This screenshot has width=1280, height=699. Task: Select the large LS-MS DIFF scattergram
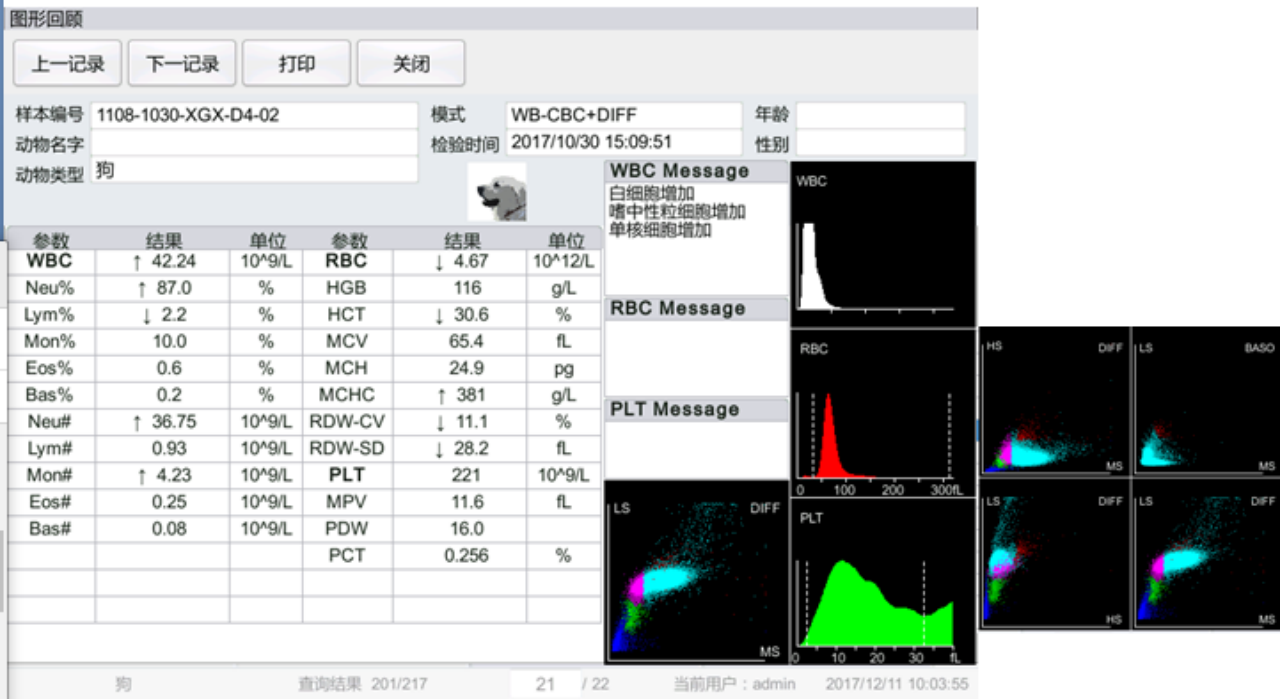(x=696, y=571)
